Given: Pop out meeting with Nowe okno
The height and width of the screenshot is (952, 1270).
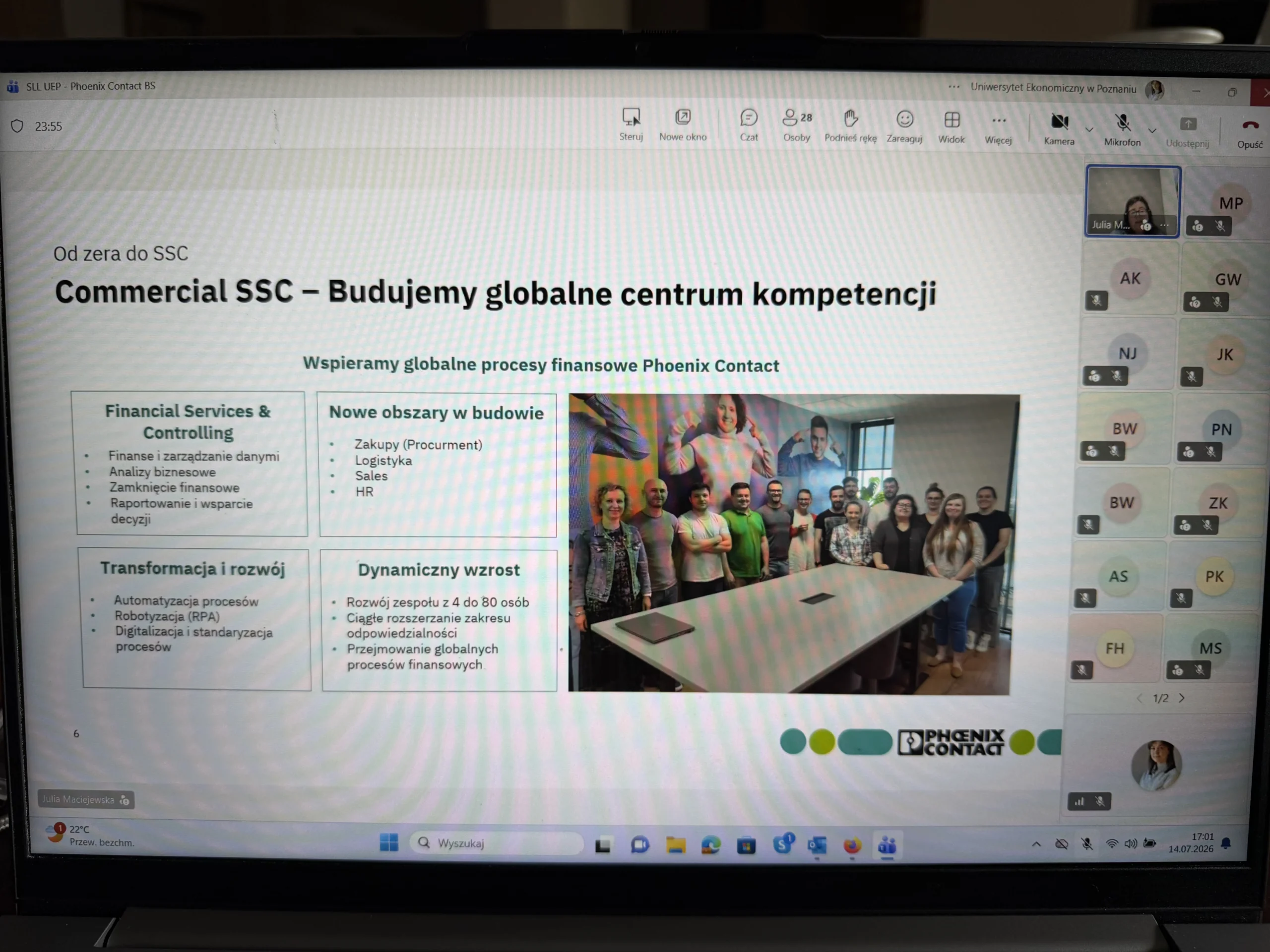Looking at the screenshot, I should (683, 124).
